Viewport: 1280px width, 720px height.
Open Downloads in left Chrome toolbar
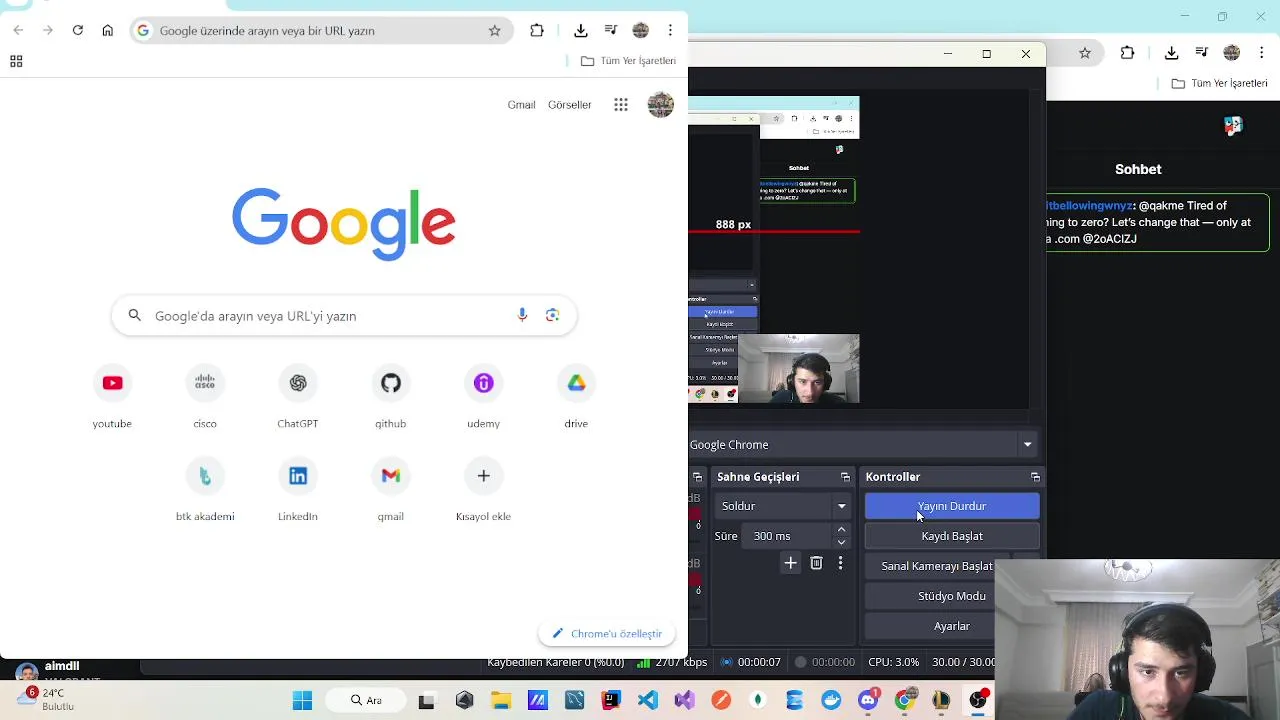click(x=581, y=31)
